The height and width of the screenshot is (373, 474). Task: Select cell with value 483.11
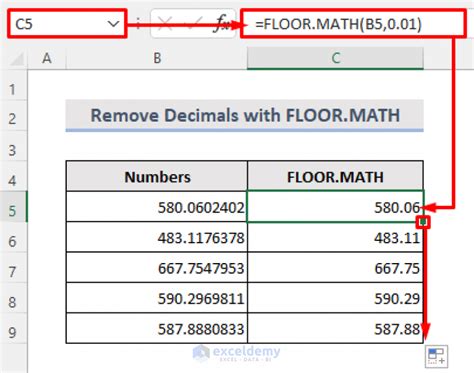tap(335, 237)
